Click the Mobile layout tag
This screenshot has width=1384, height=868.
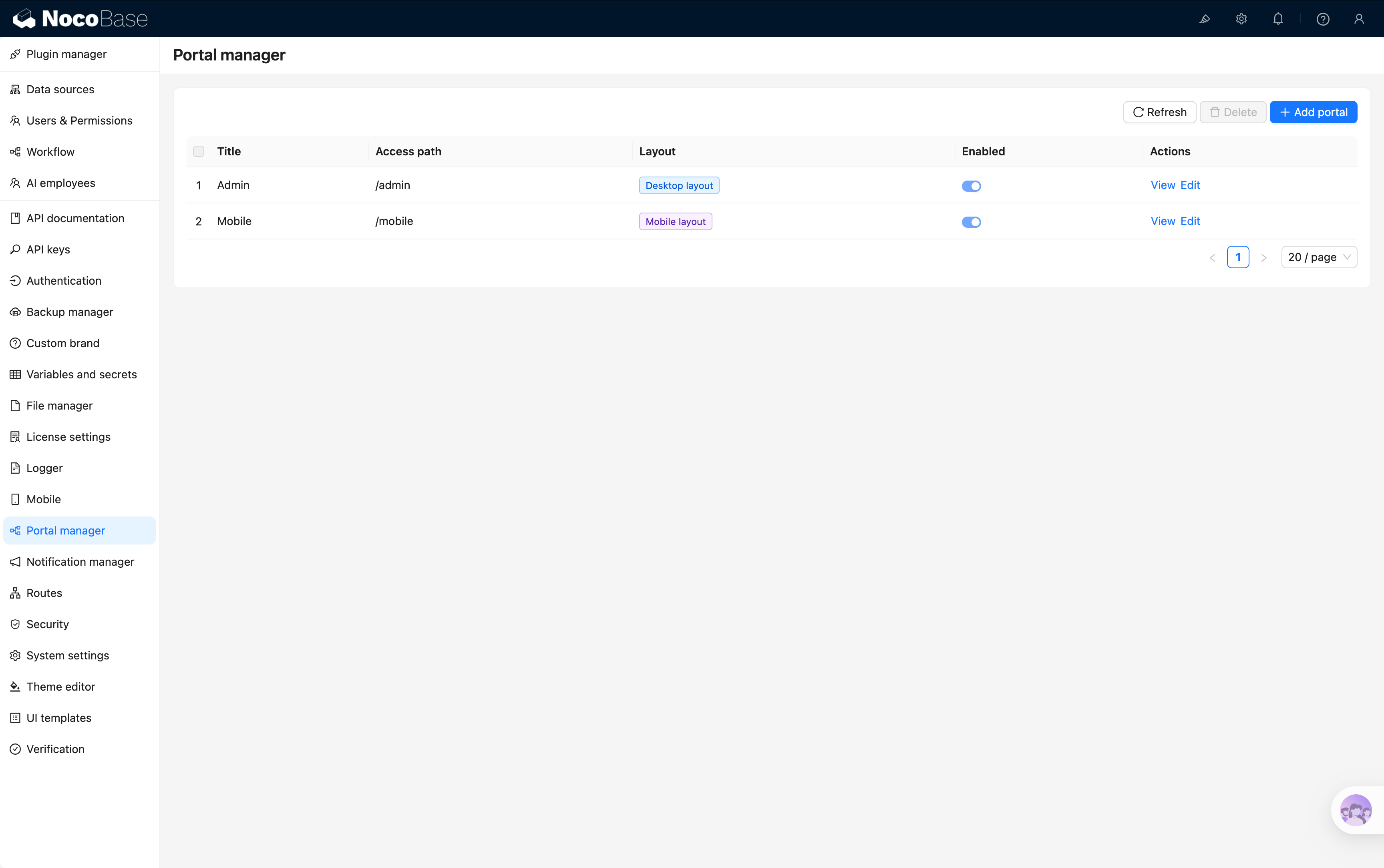[676, 221]
